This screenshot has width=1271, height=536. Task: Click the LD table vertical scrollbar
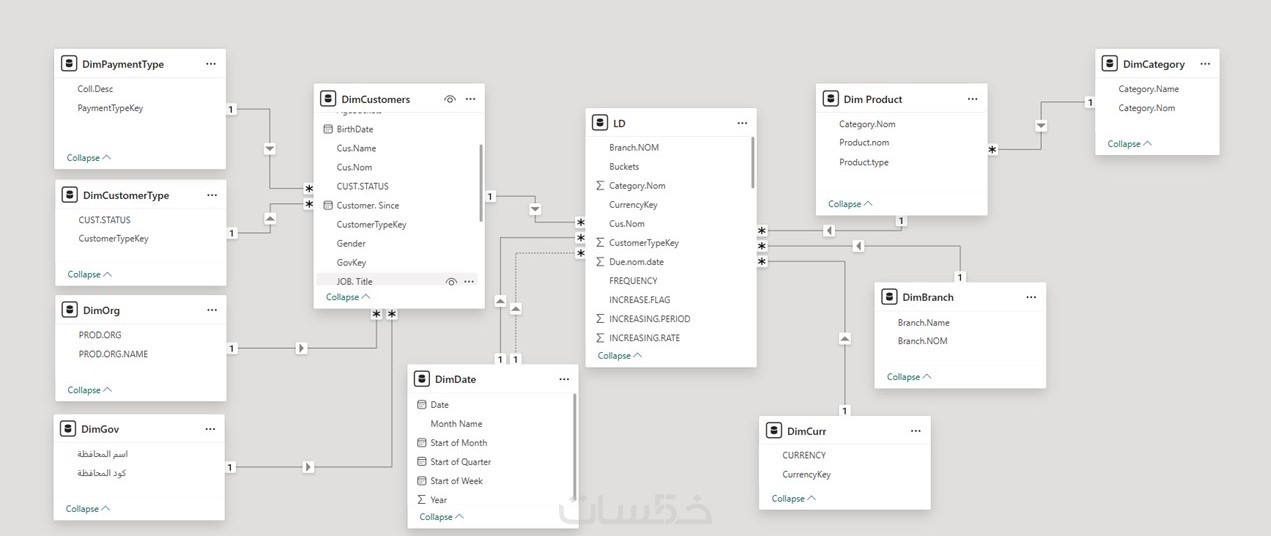coord(752,162)
